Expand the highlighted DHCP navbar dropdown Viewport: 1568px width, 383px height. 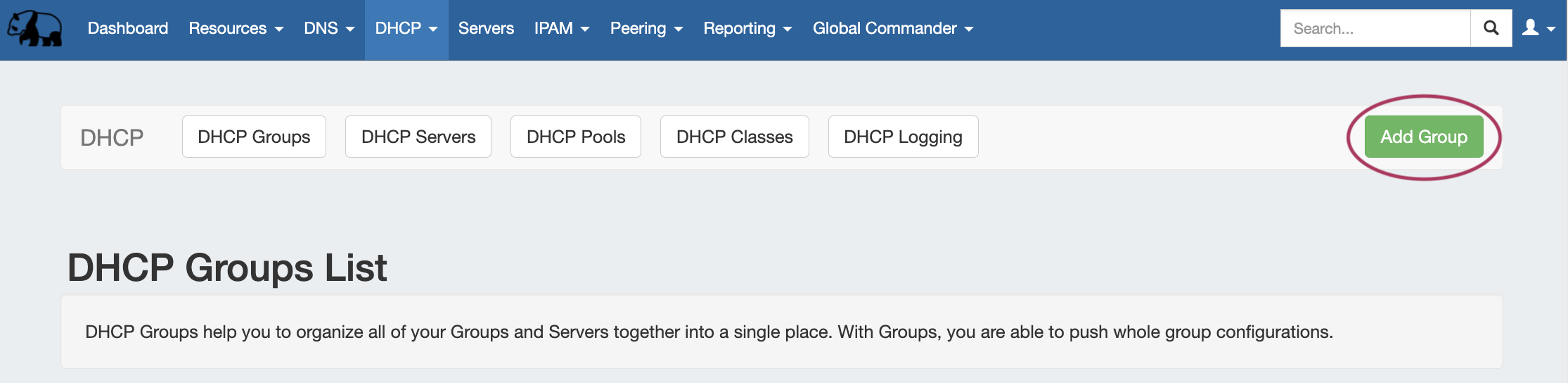pyautogui.click(x=406, y=28)
